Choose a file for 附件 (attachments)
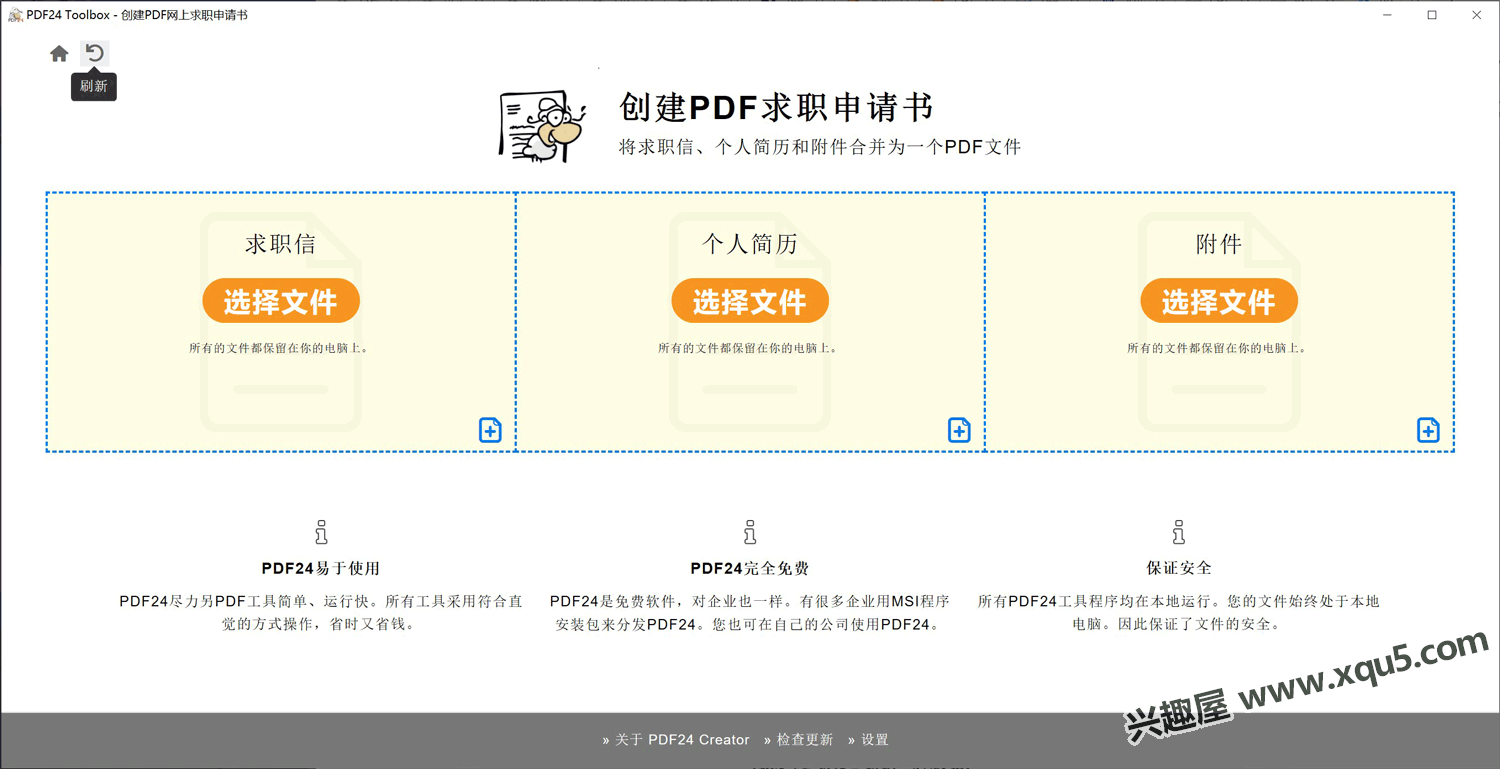This screenshot has width=1500, height=769. coord(1219,301)
